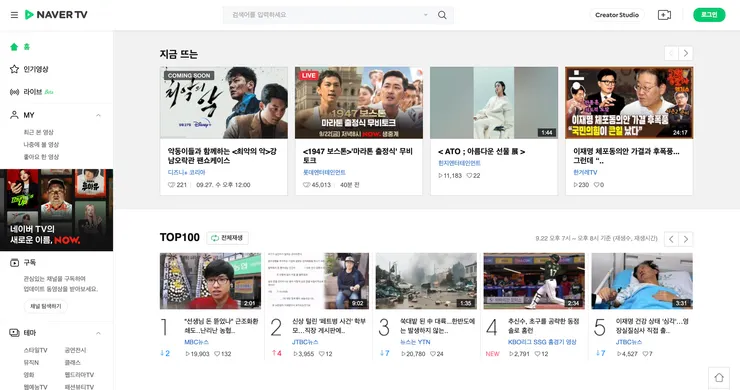740x390 pixels.
Task: Click the search magnifier icon
Action: [x=442, y=15]
